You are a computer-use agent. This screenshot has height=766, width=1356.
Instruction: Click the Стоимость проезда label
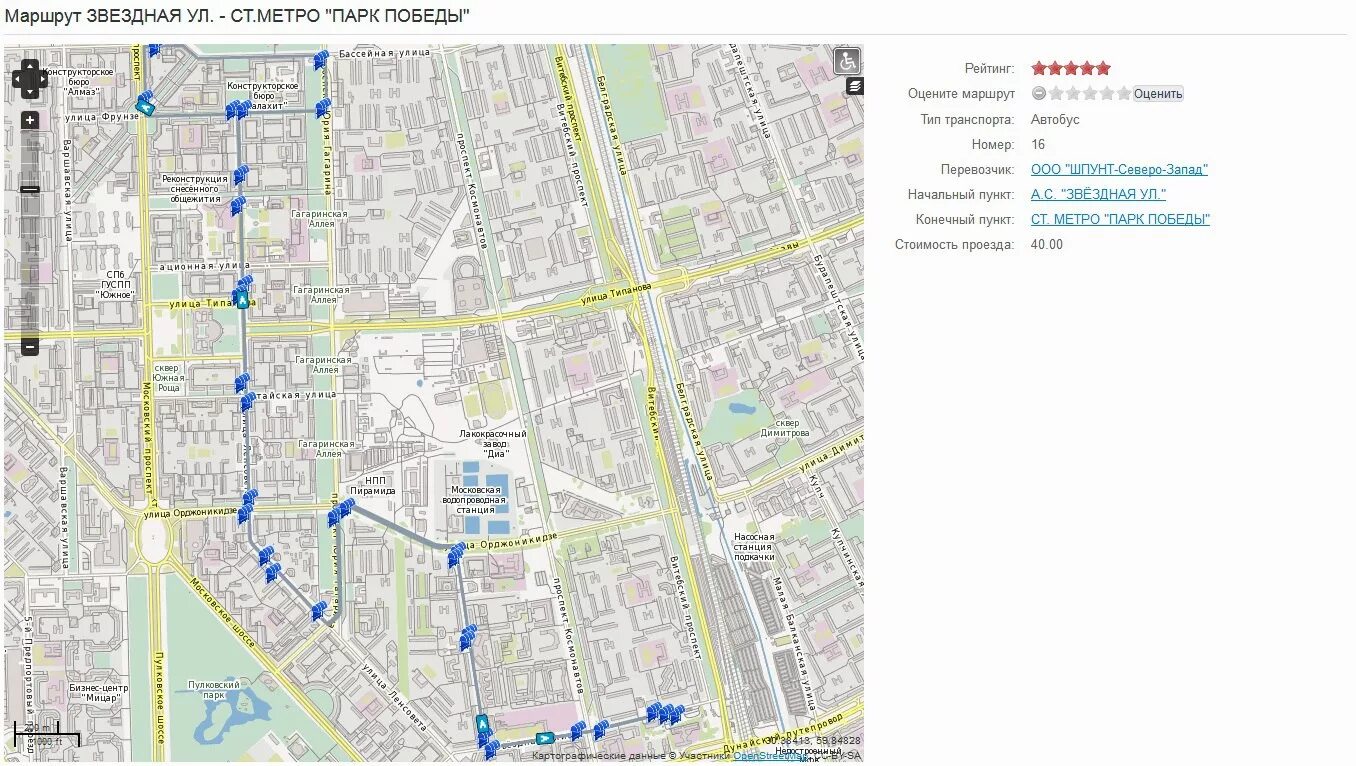tap(954, 244)
